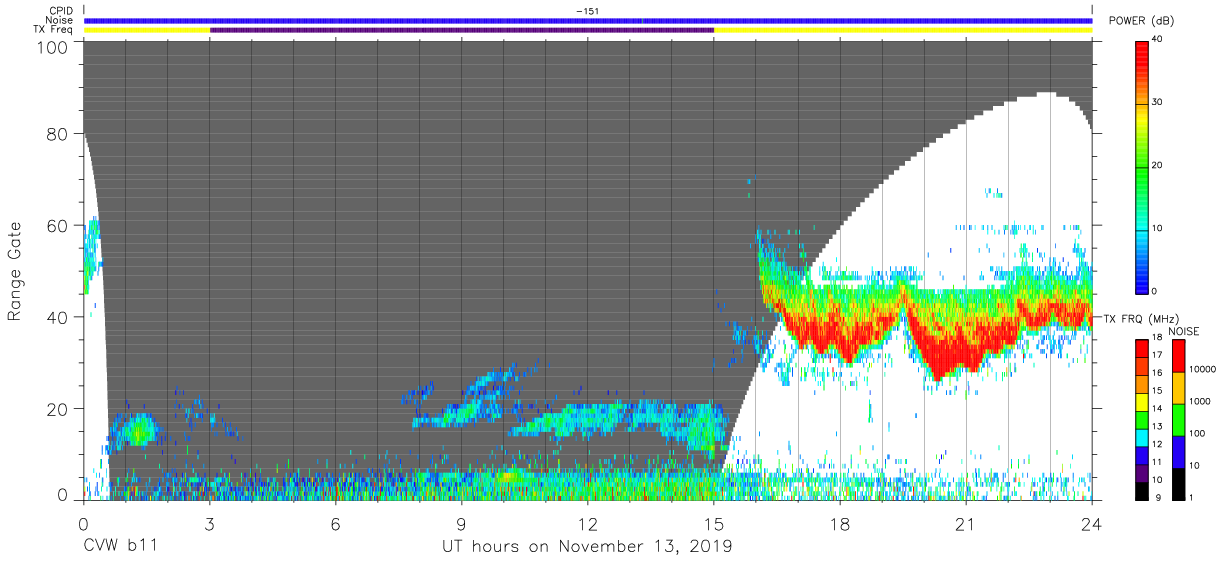This screenshot has height=567, width=1228.
Task: Click the NOISE color scale bar
Action: click(x=1179, y=418)
